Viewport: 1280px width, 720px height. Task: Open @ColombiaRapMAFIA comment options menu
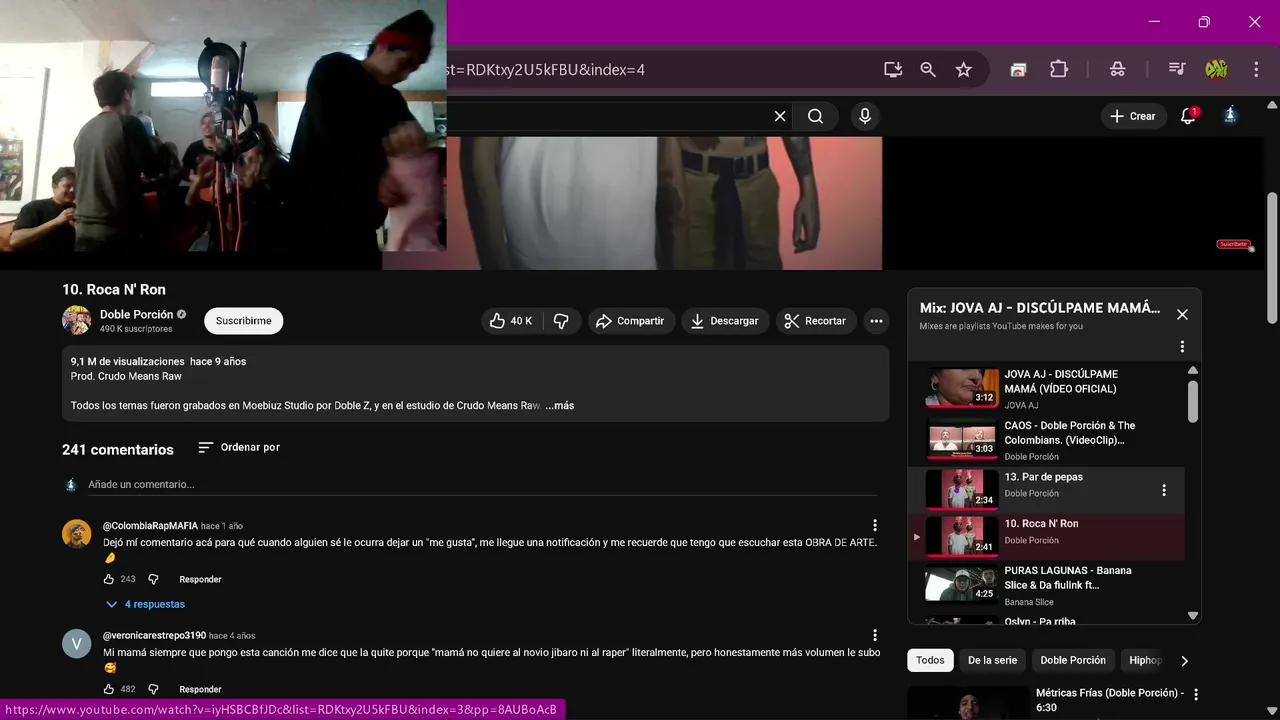tap(875, 525)
